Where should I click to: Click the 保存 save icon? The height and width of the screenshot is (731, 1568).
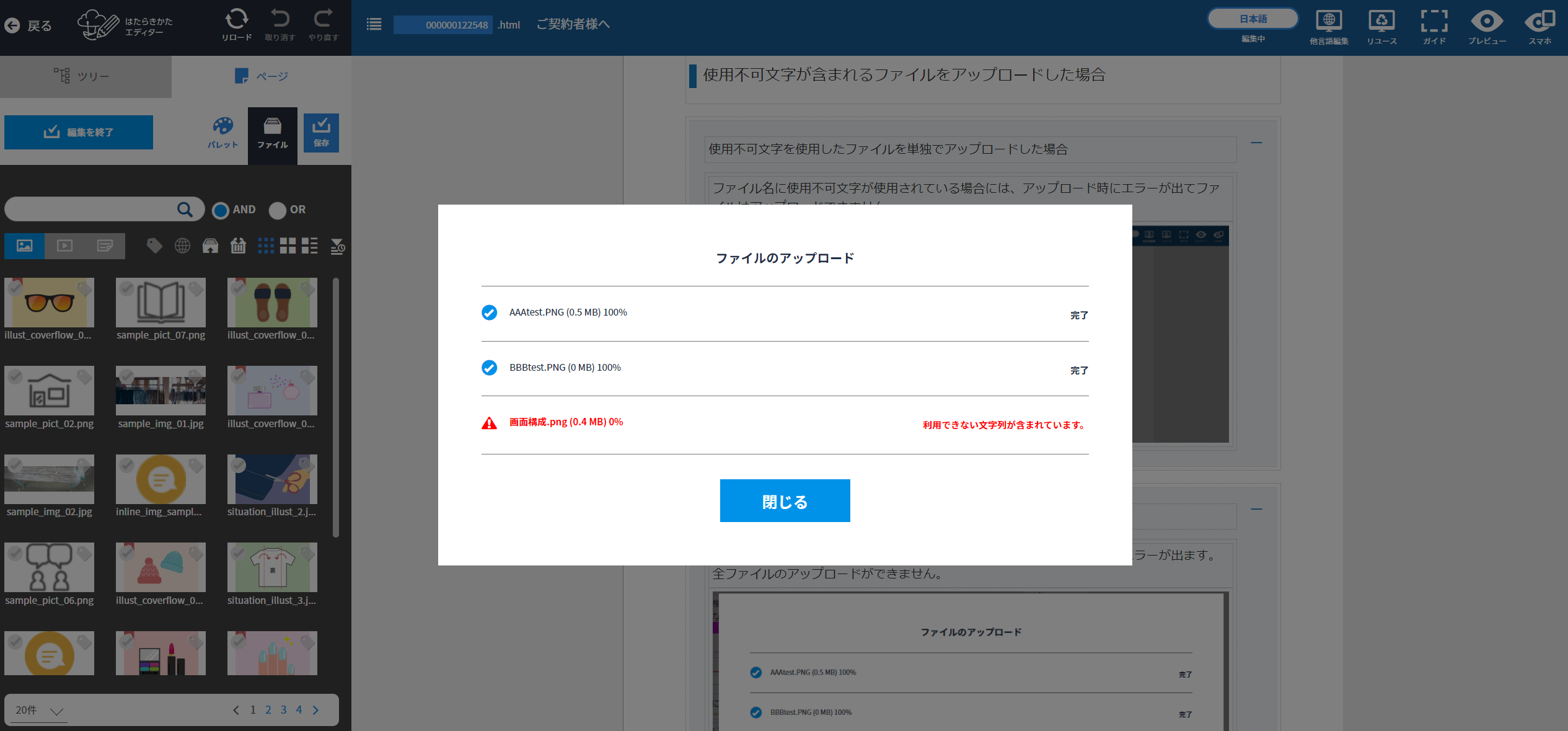(x=321, y=133)
